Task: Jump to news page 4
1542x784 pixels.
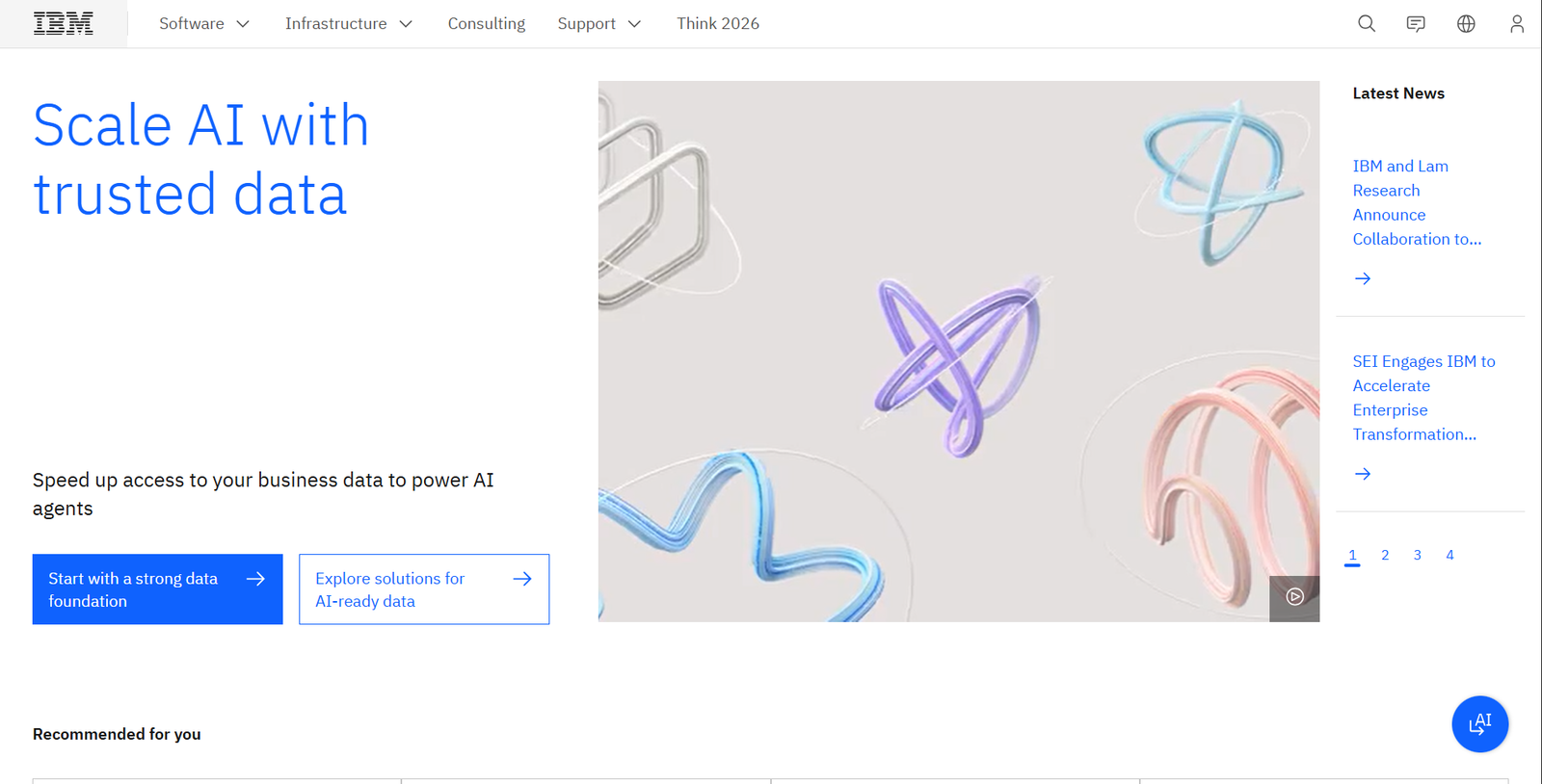Action: click(1449, 555)
